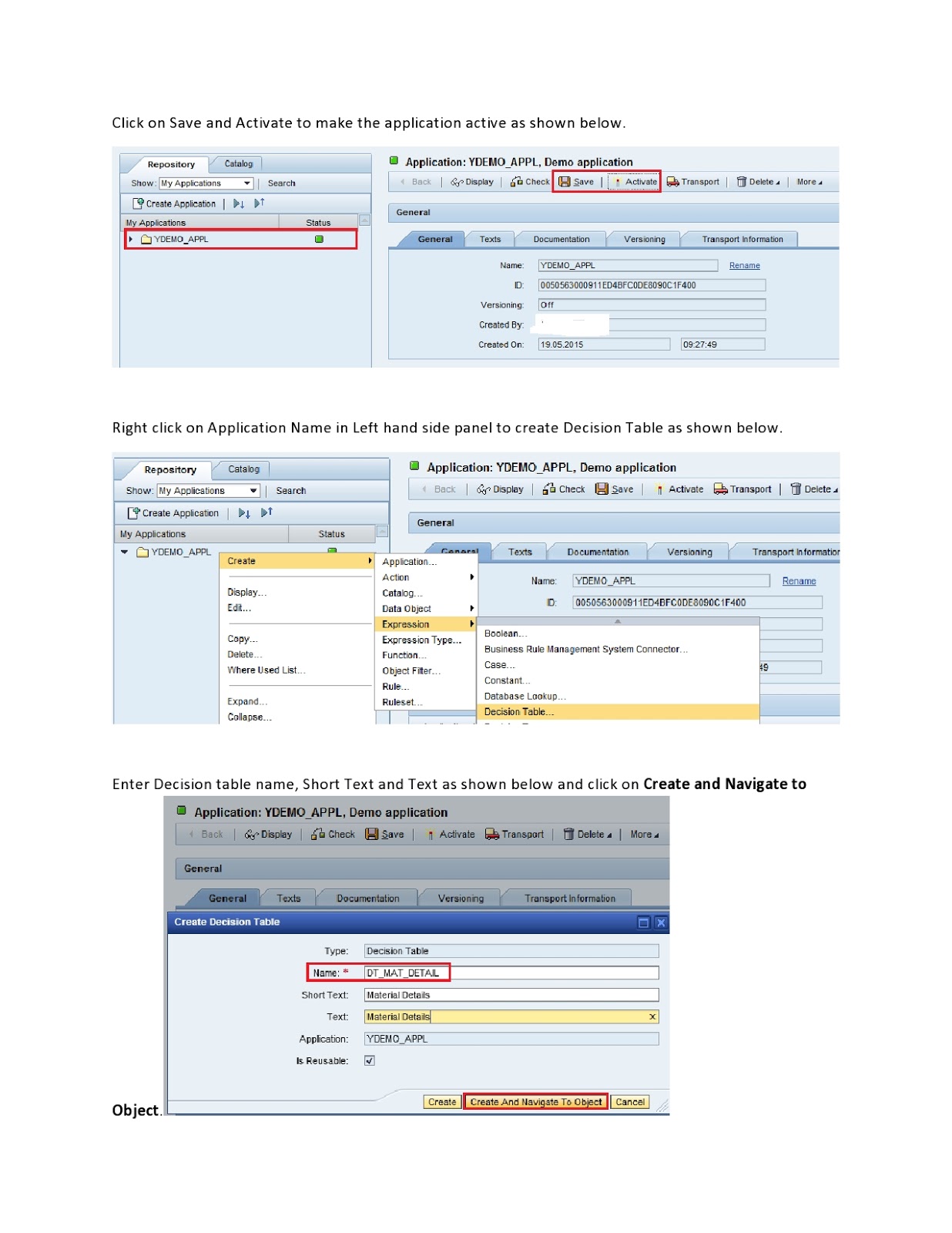Open the Texts tab in the top screenshot
952x1233 pixels.
pos(490,239)
